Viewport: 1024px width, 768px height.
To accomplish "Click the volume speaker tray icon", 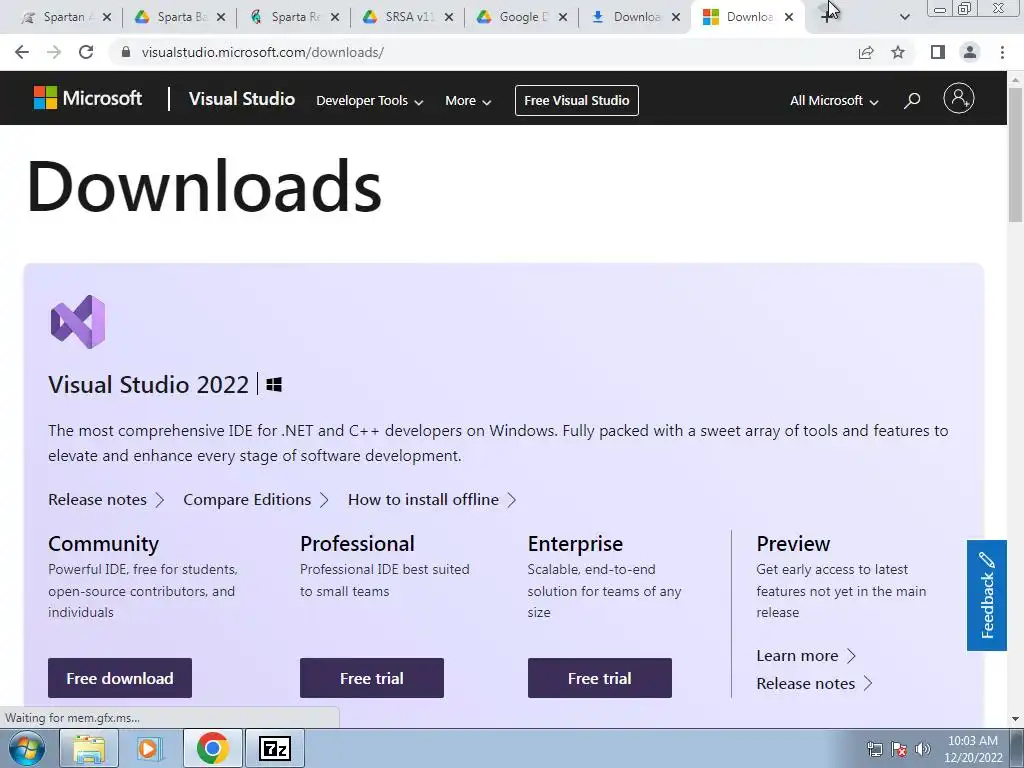I will (x=923, y=749).
